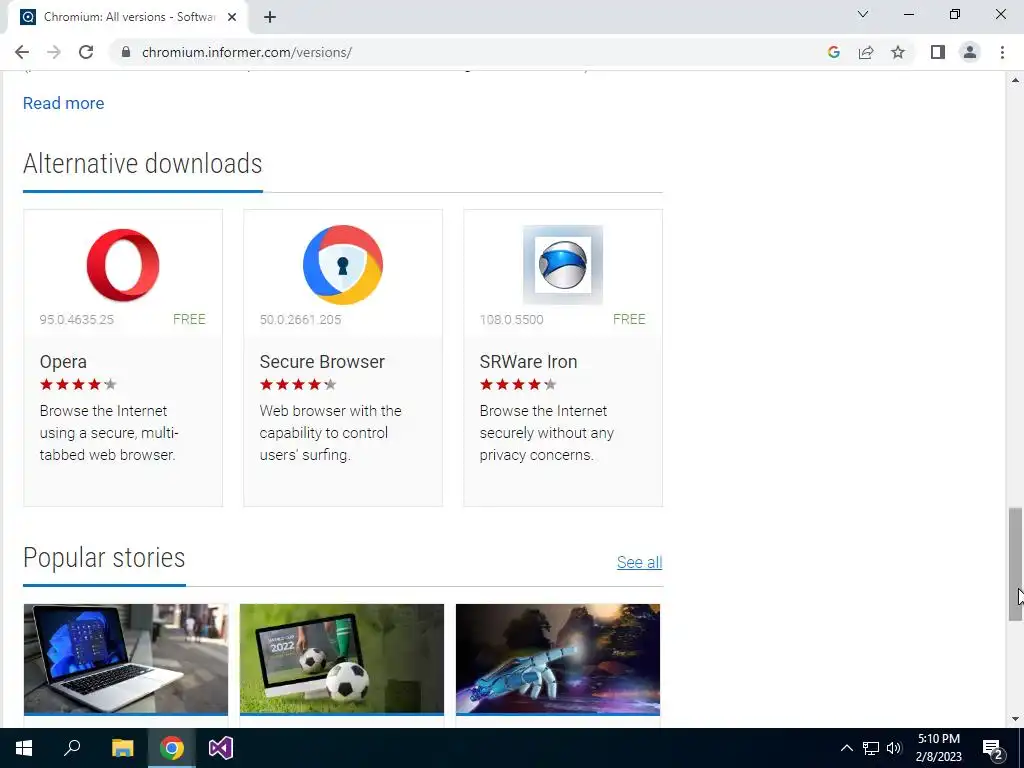Click the Opera logo icon

123,265
